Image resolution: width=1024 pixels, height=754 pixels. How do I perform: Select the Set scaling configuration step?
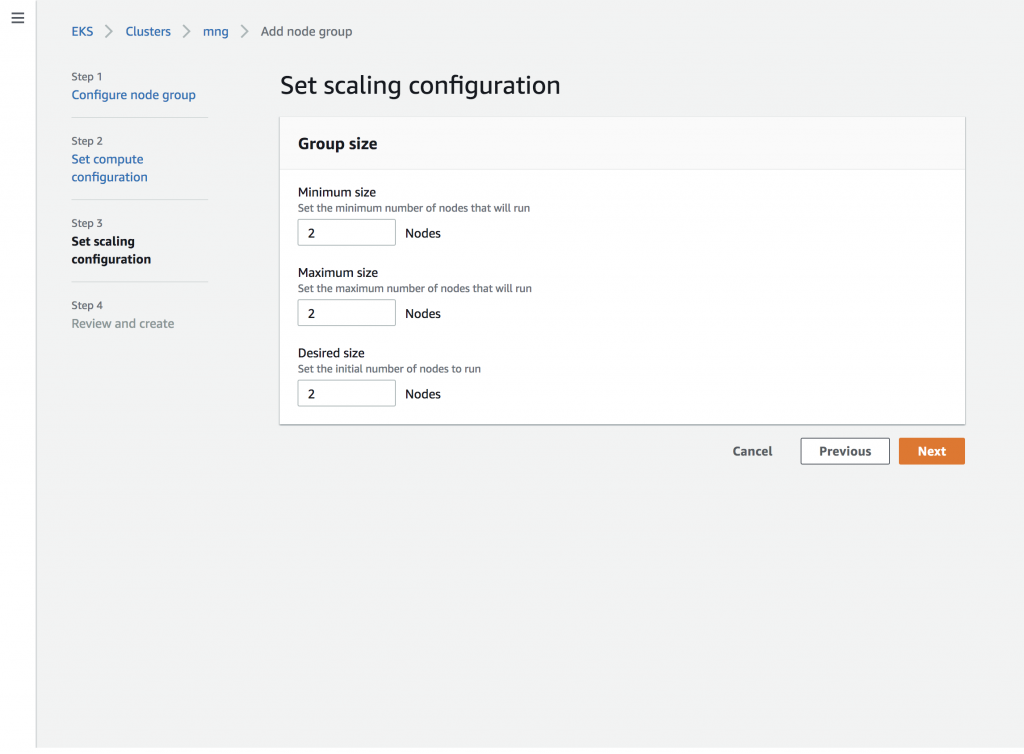111,250
